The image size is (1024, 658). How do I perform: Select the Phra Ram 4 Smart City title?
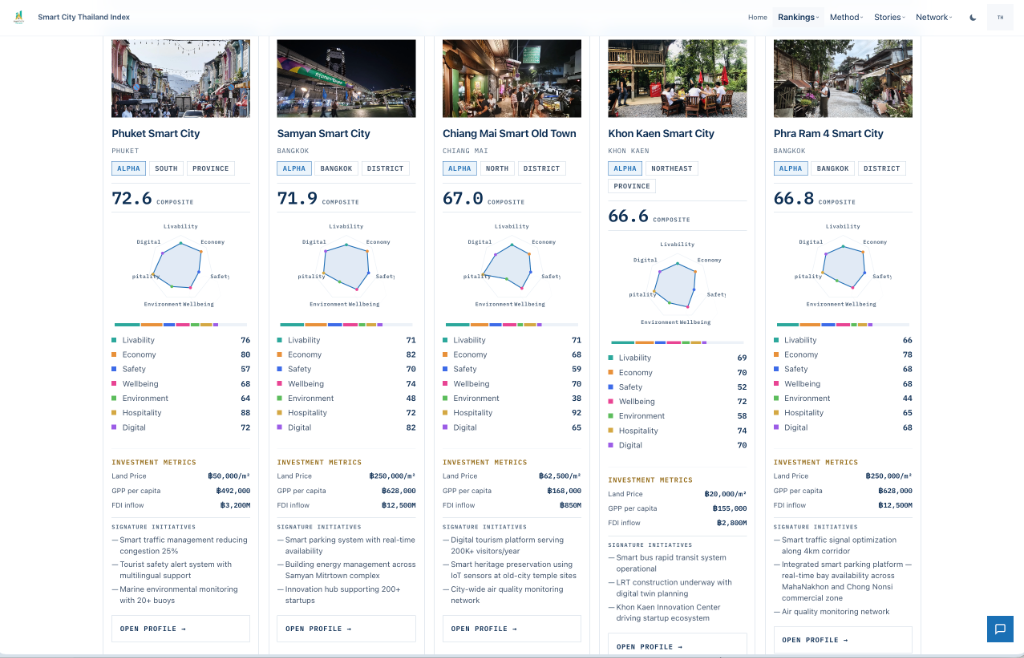[x=828, y=133]
